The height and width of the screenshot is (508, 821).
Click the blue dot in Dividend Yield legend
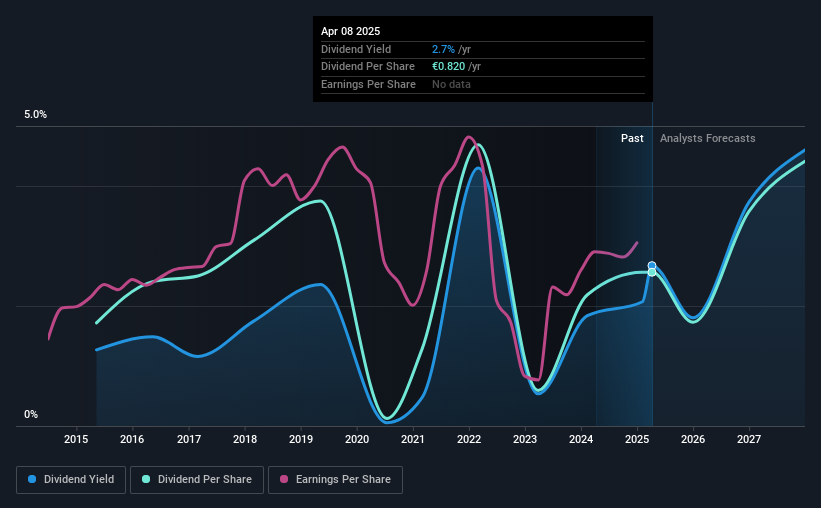point(32,479)
